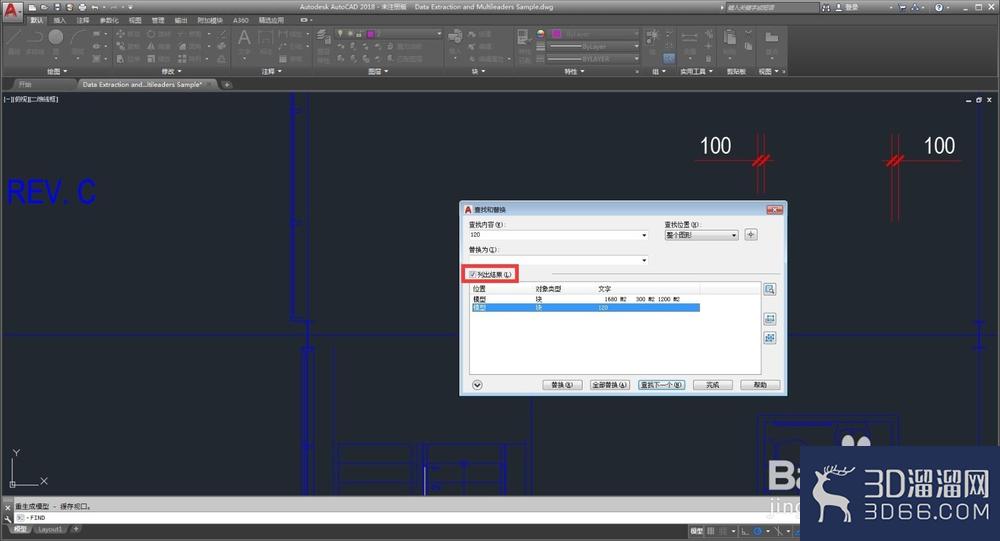
Task: Click the New drawing icon in quick access toolbar
Action: (32, 7)
